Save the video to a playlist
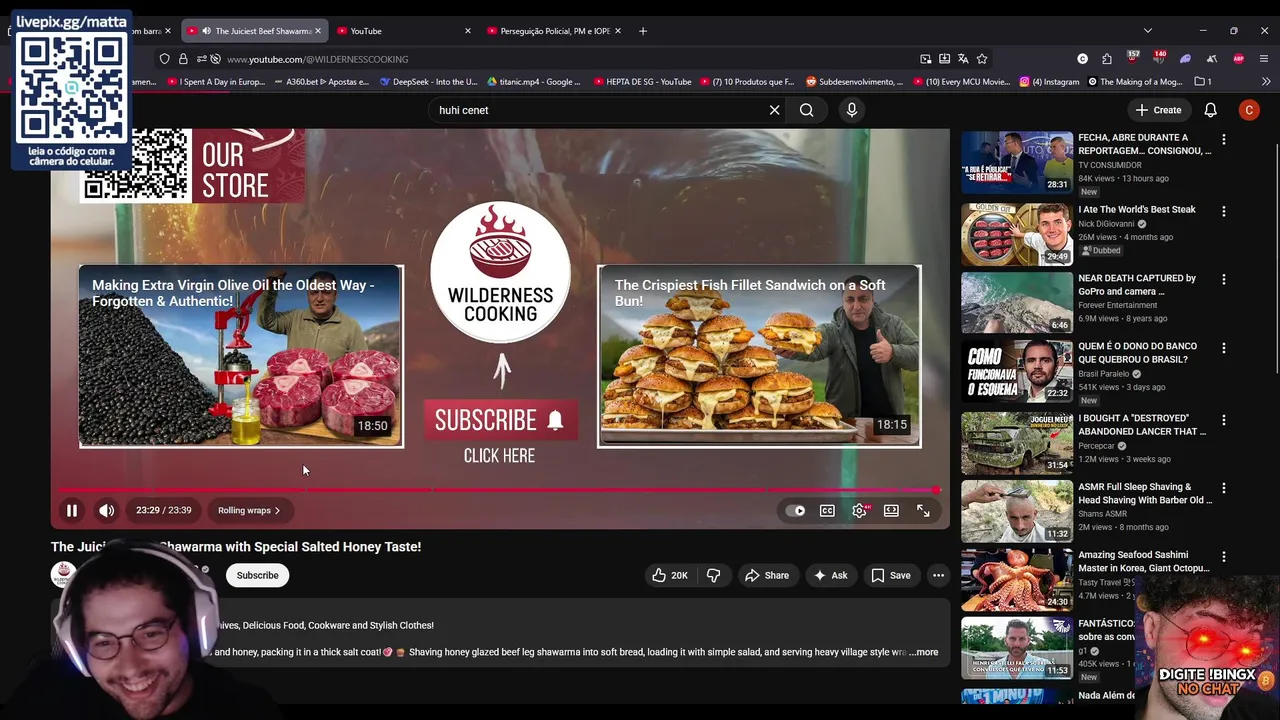 [891, 575]
